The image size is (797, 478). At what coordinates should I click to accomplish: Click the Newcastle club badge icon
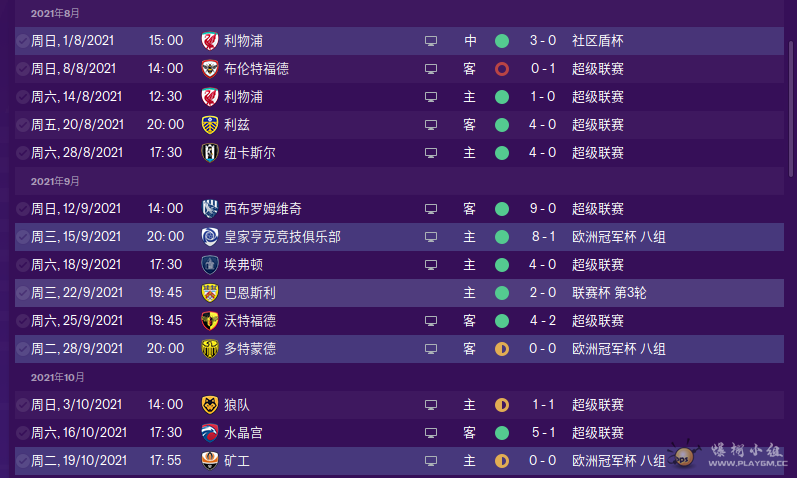[x=209, y=153]
